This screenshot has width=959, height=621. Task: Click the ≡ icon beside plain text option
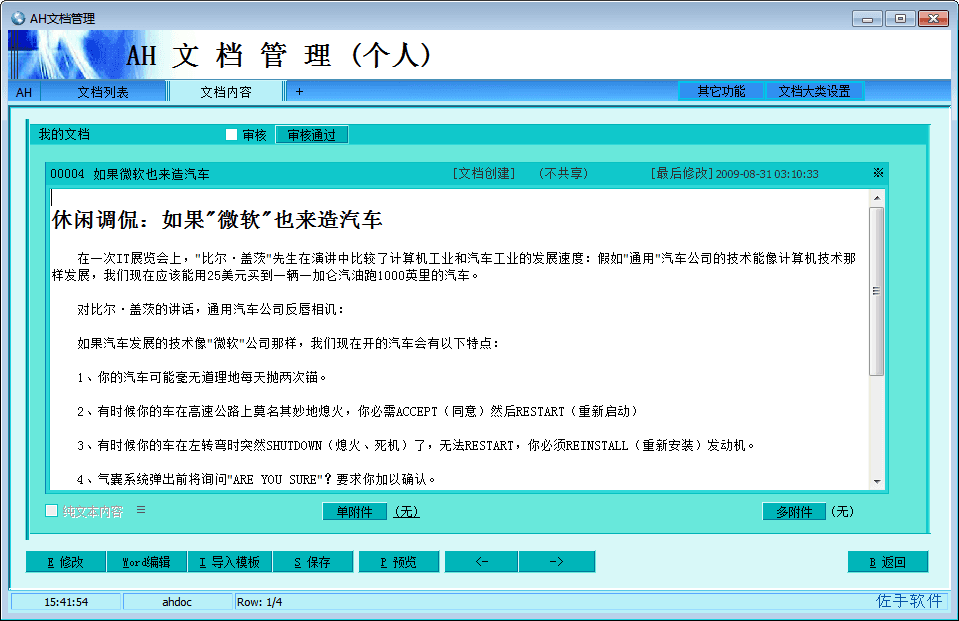point(141,510)
